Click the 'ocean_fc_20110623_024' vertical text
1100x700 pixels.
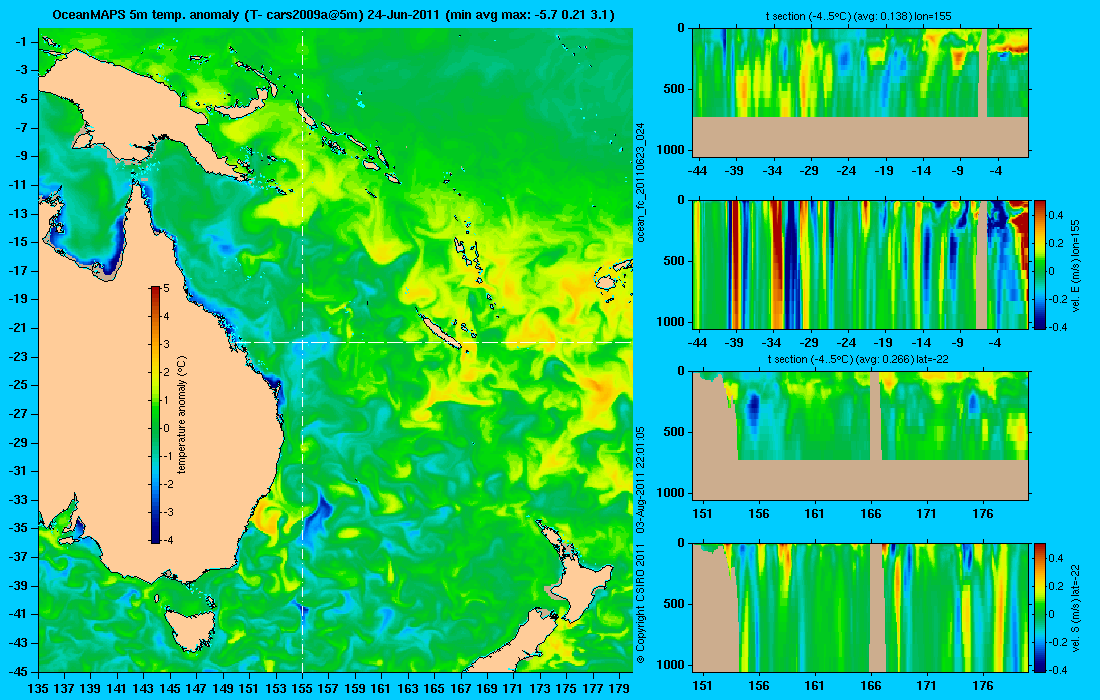coord(640,183)
